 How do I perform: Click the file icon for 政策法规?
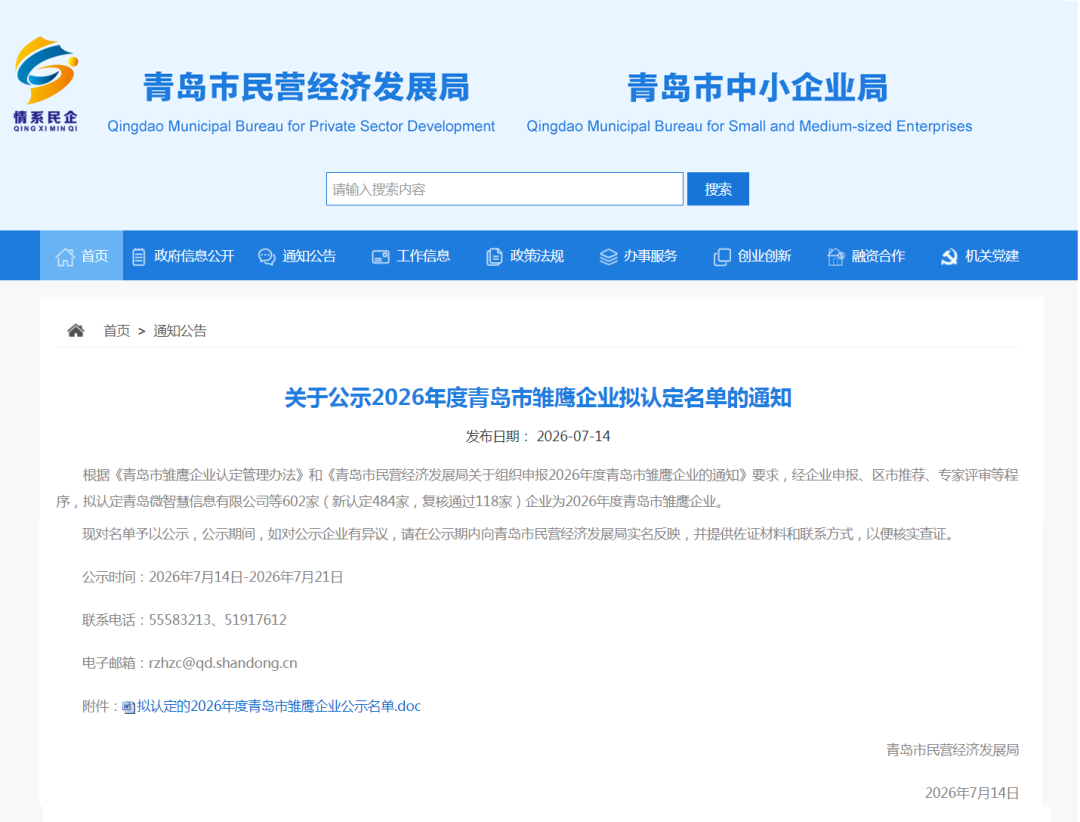coord(494,257)
